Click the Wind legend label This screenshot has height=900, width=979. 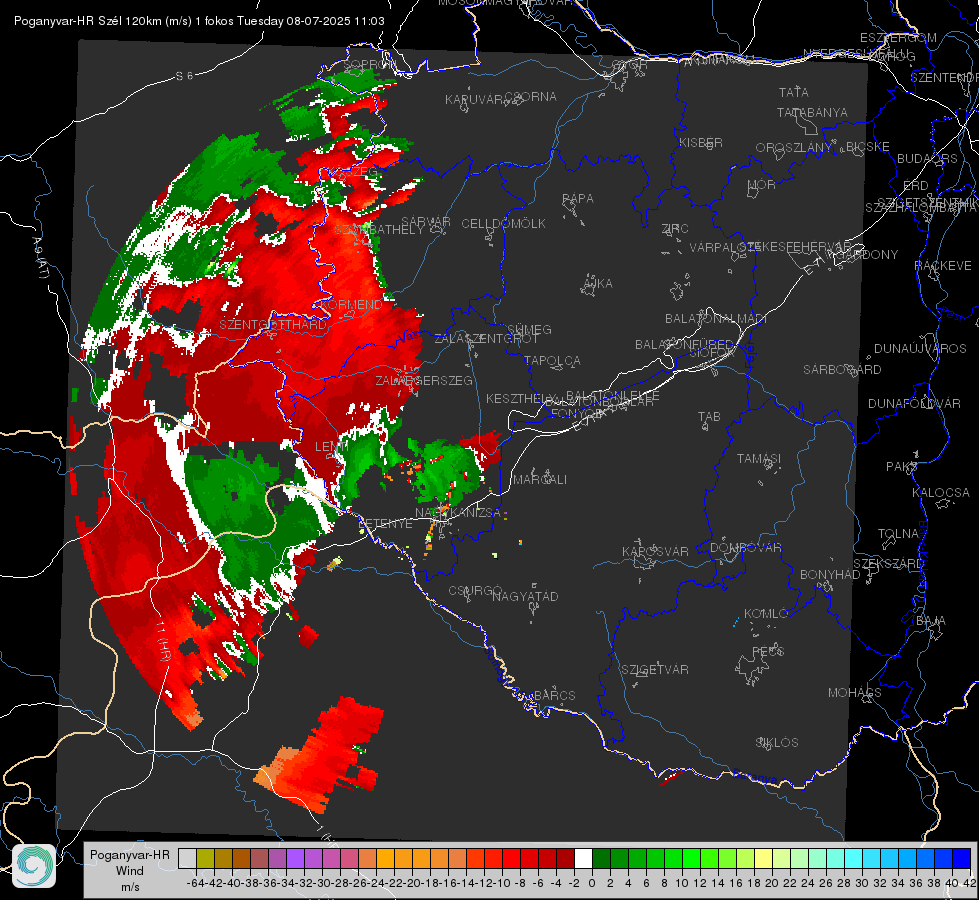pos(129,871)
